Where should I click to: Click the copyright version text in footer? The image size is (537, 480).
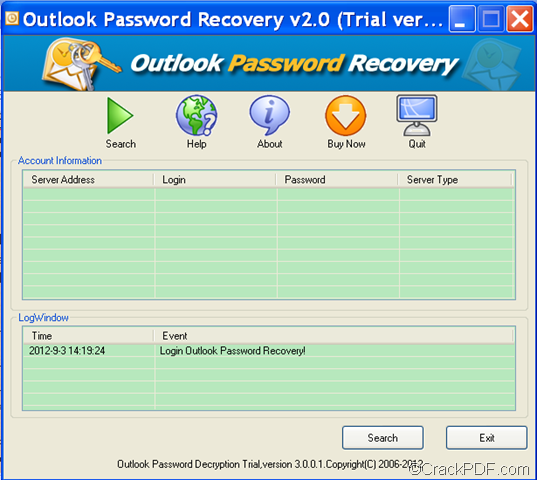[x=270, y=464]
